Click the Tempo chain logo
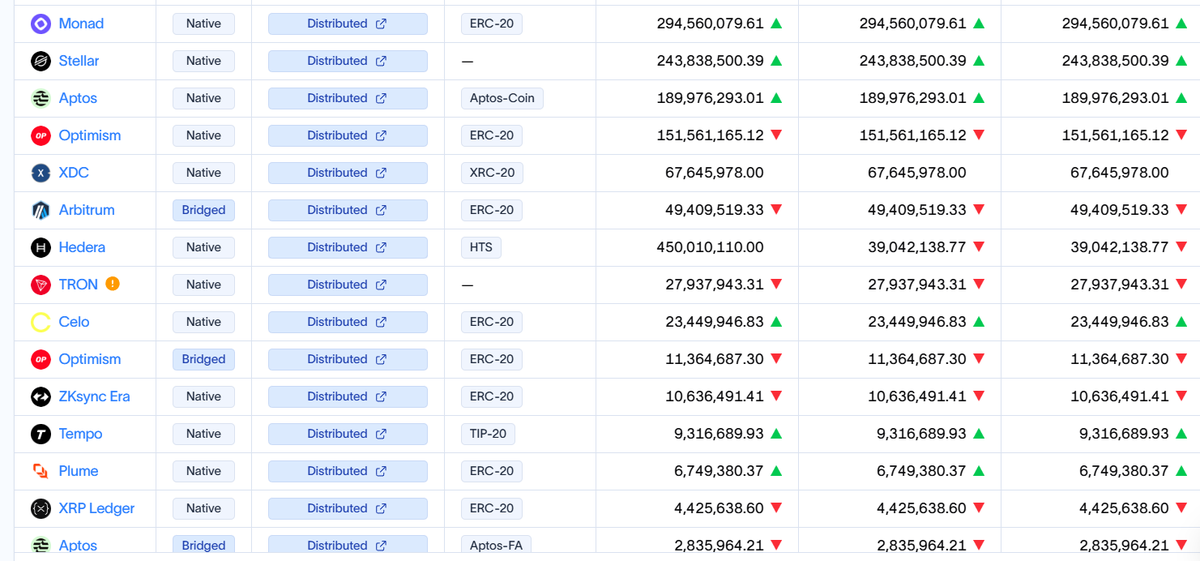This screenshot has height=561, width=1200. [41, 434]
